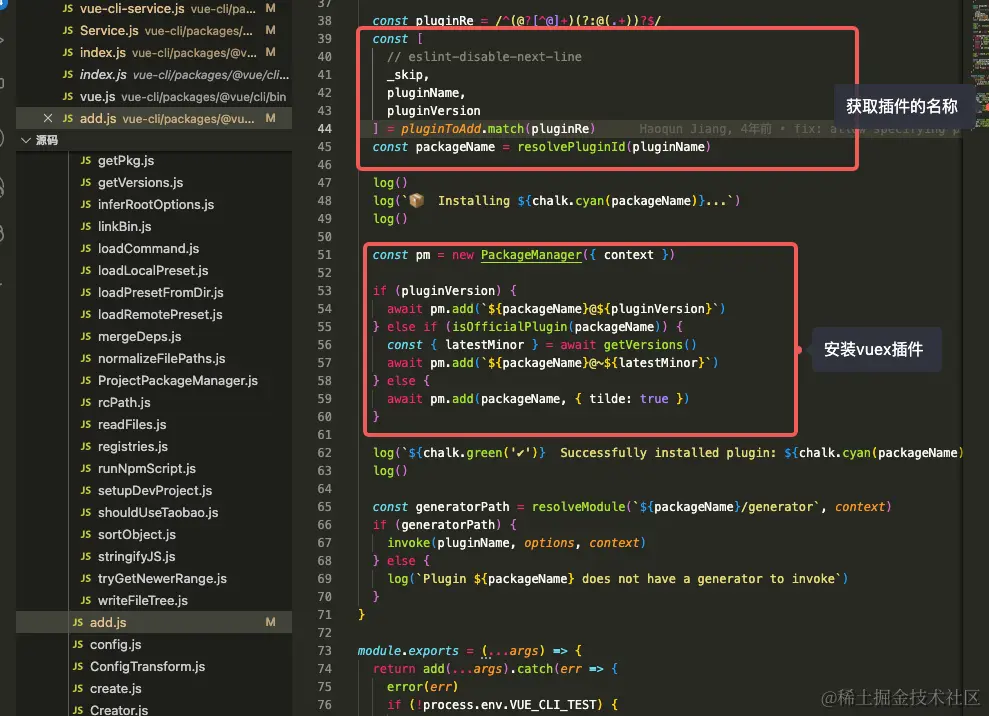Click the JS icon beside ProjectPackageManager.js

tap(86, 380)
